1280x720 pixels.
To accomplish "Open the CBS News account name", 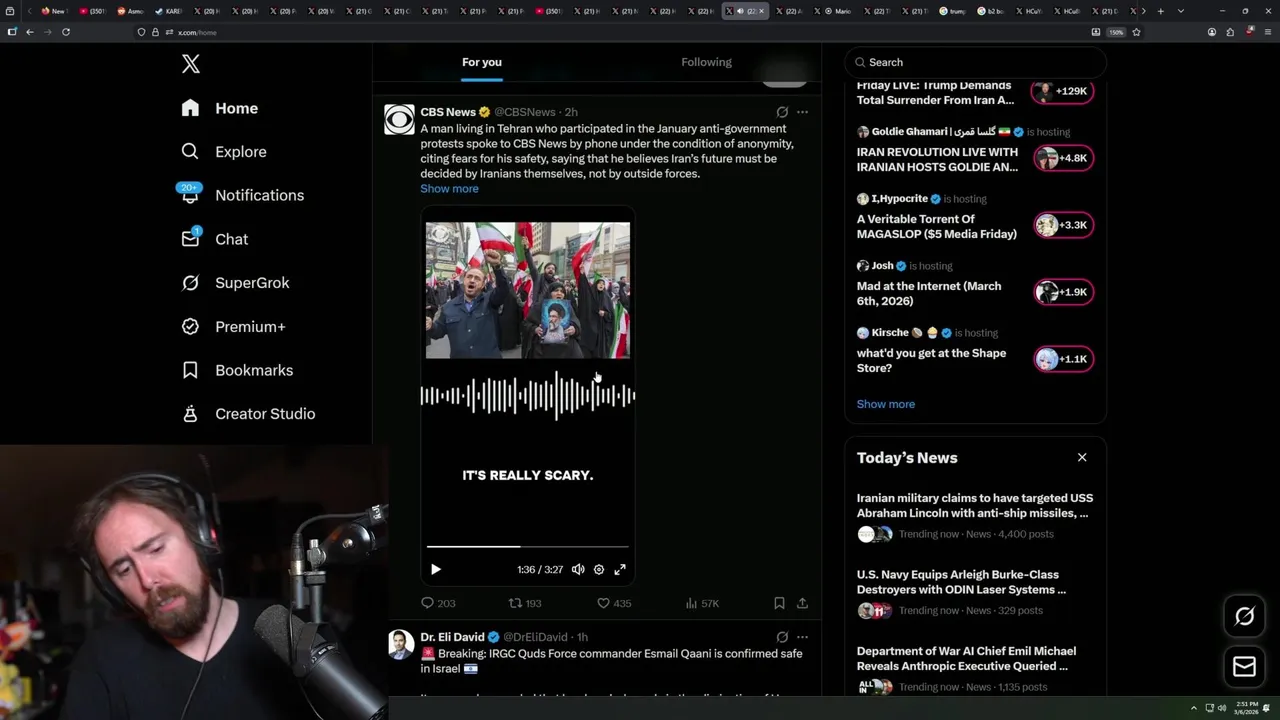I will [448, 112].
